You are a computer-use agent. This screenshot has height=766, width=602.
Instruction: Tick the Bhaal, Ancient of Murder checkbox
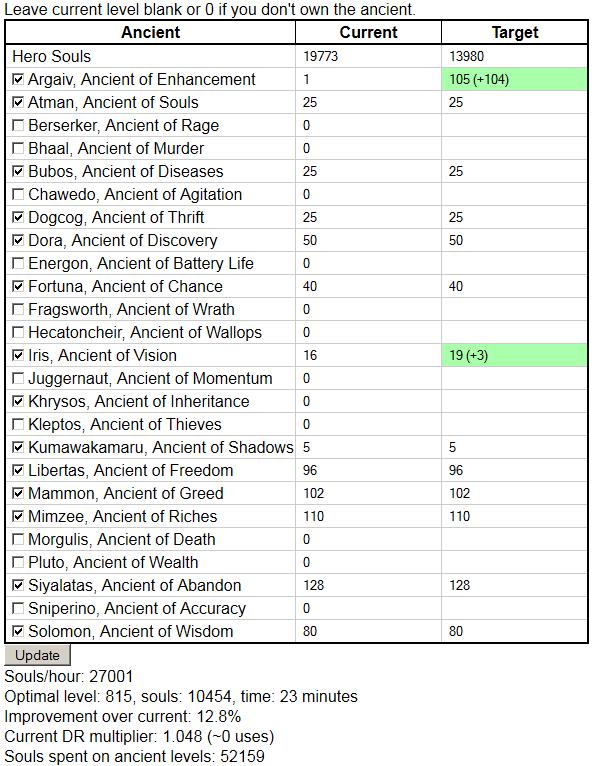point(18,148)
